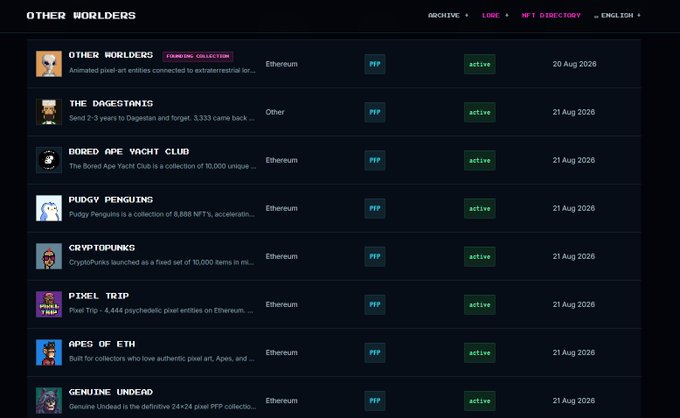Click the date in the Genuine Undead row

(574, 401)
